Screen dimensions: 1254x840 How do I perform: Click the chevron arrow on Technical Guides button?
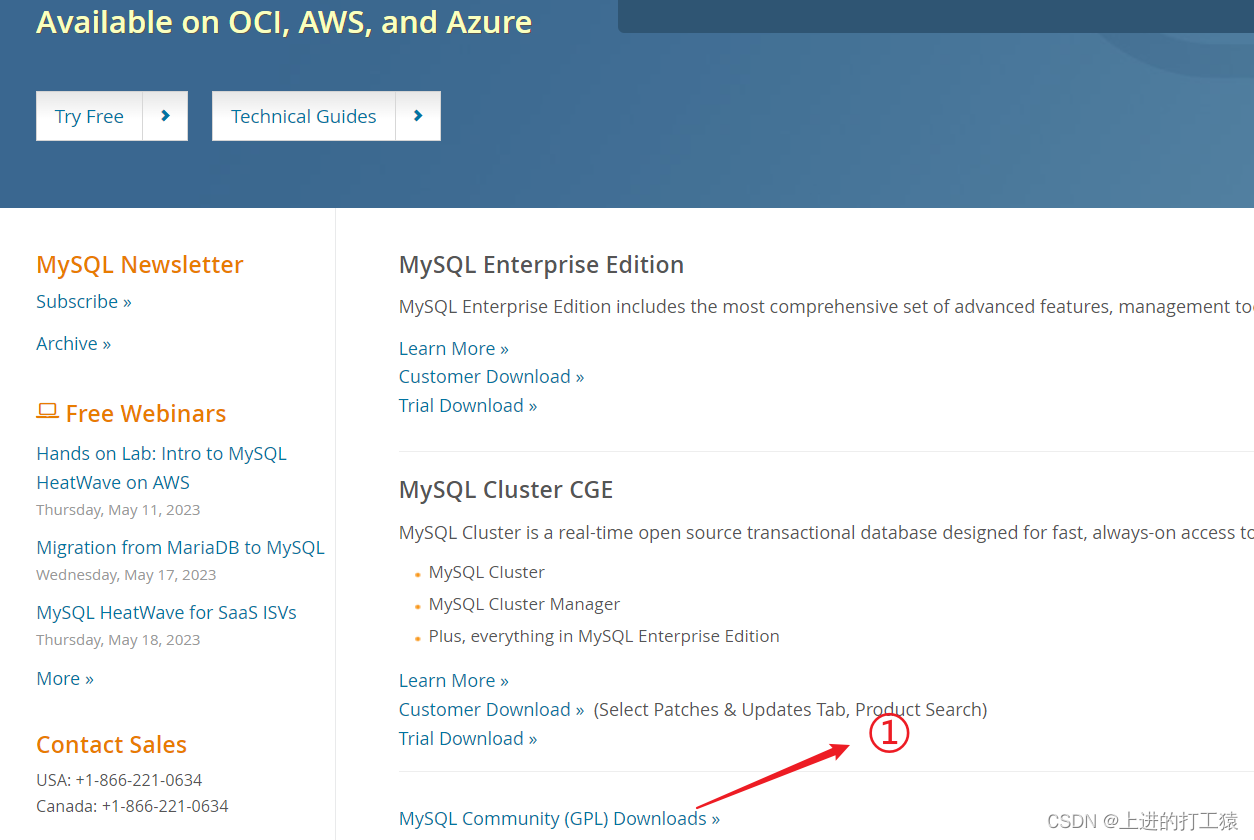coord(418,116)
